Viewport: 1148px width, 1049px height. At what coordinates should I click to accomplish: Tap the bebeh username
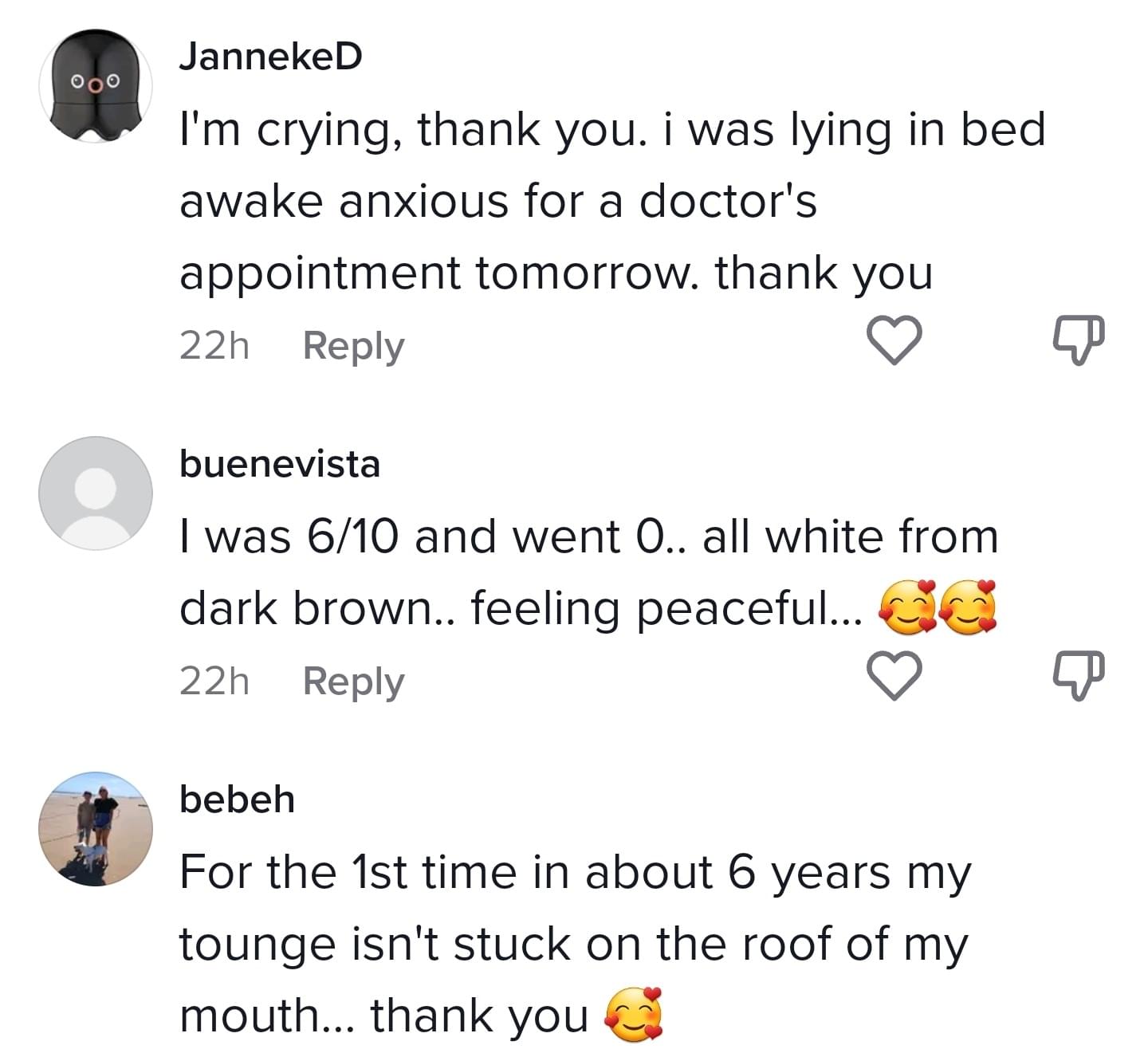[237, 800]
